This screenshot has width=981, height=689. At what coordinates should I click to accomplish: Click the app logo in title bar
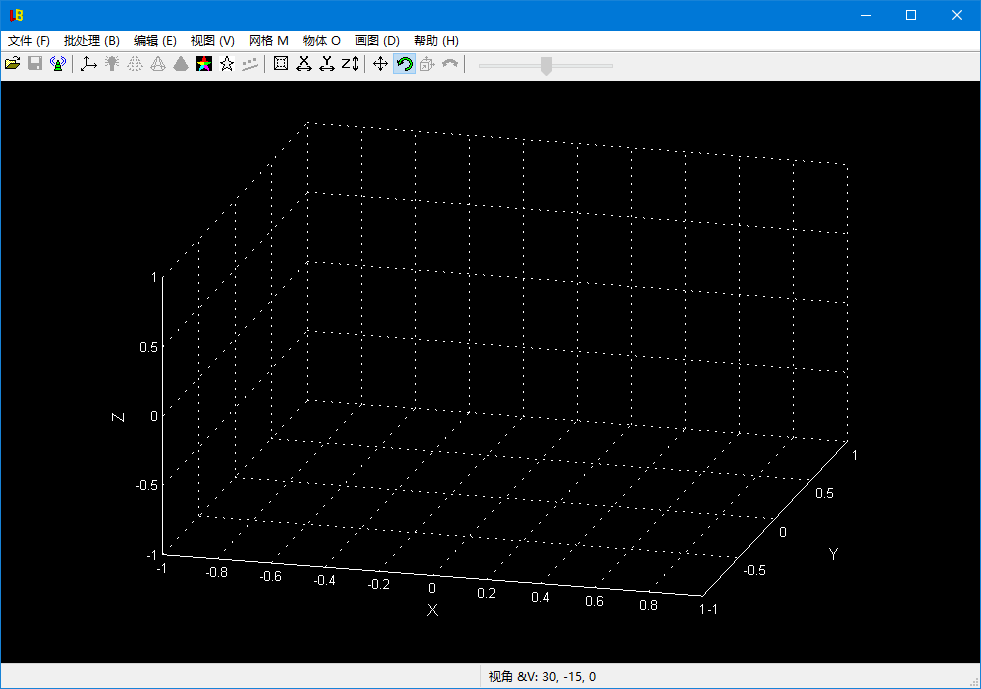16,15
